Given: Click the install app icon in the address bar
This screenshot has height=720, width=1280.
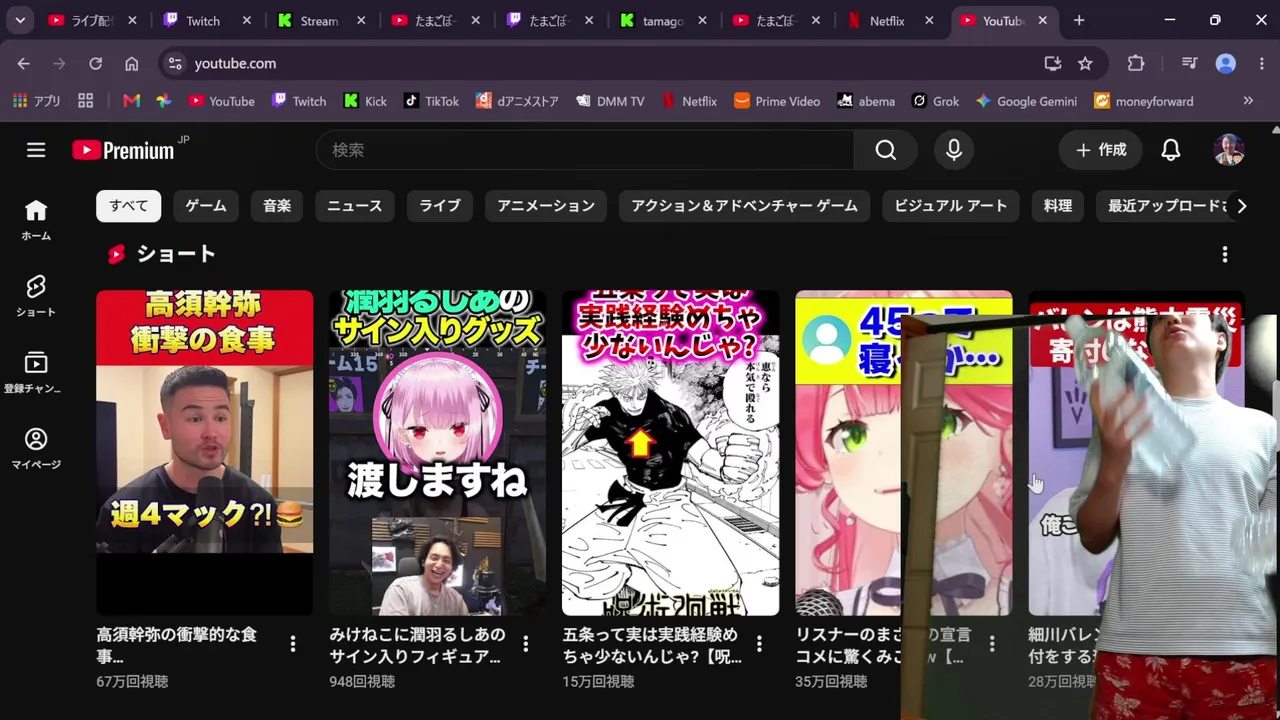Looking at the screenshot, I should point(1053,63).
